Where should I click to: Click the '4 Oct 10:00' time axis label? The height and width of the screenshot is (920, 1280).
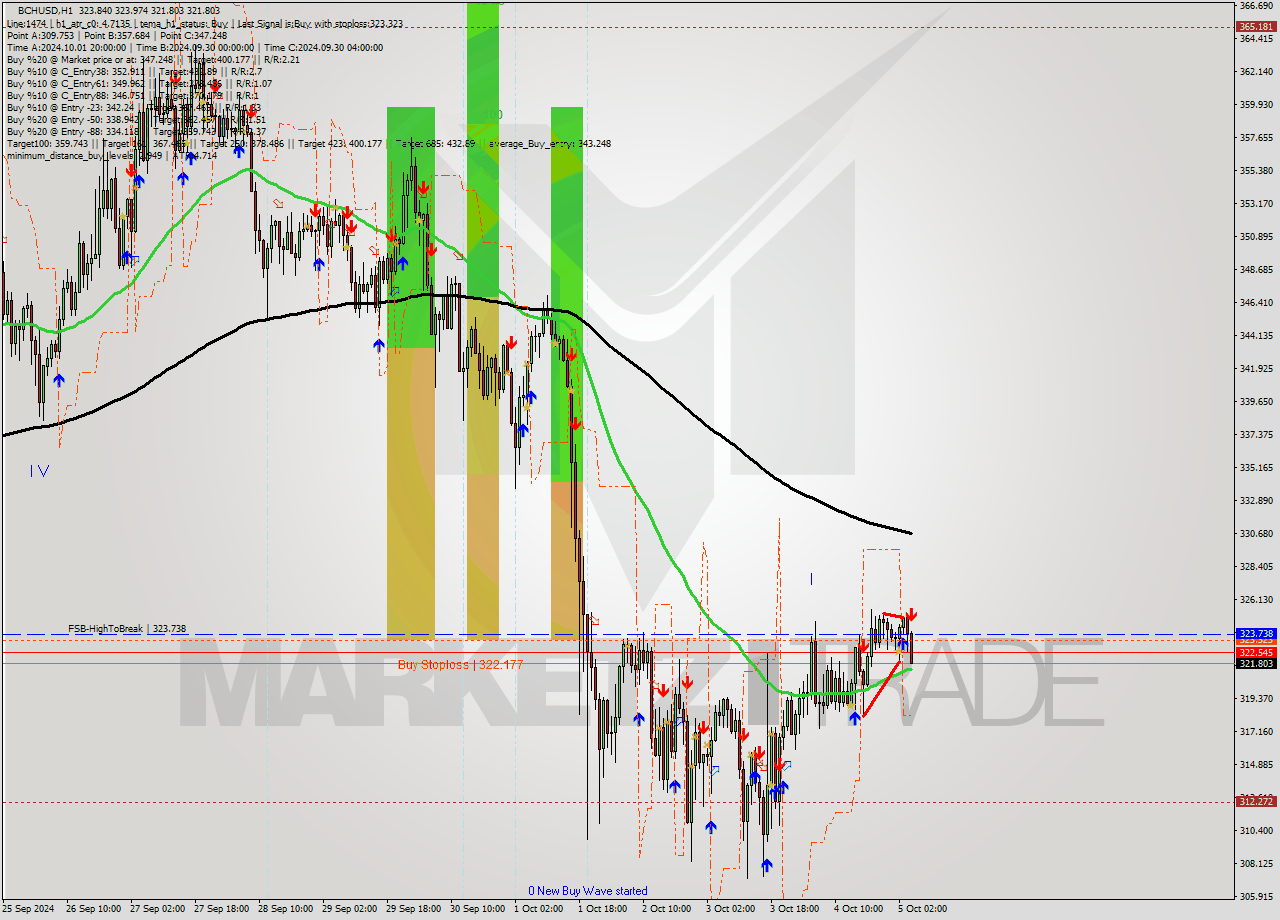[x=859, y=909]
